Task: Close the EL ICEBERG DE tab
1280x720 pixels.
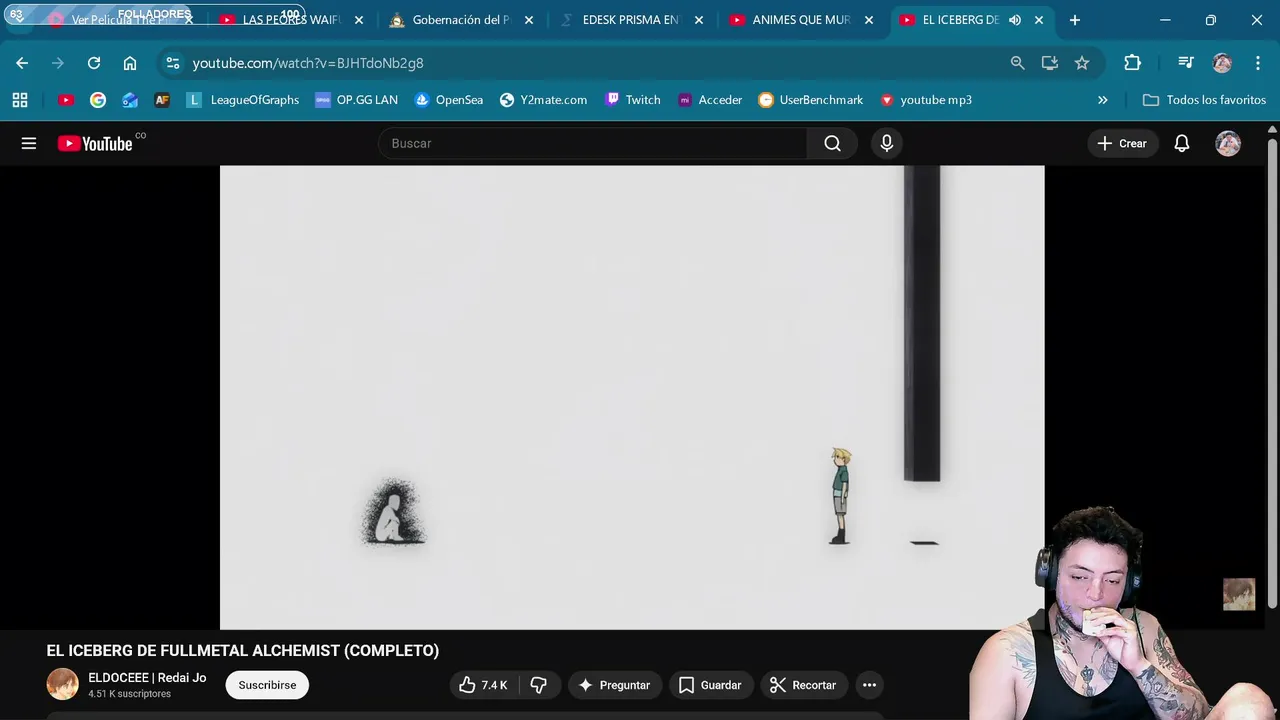Action: coord(1039,20)
